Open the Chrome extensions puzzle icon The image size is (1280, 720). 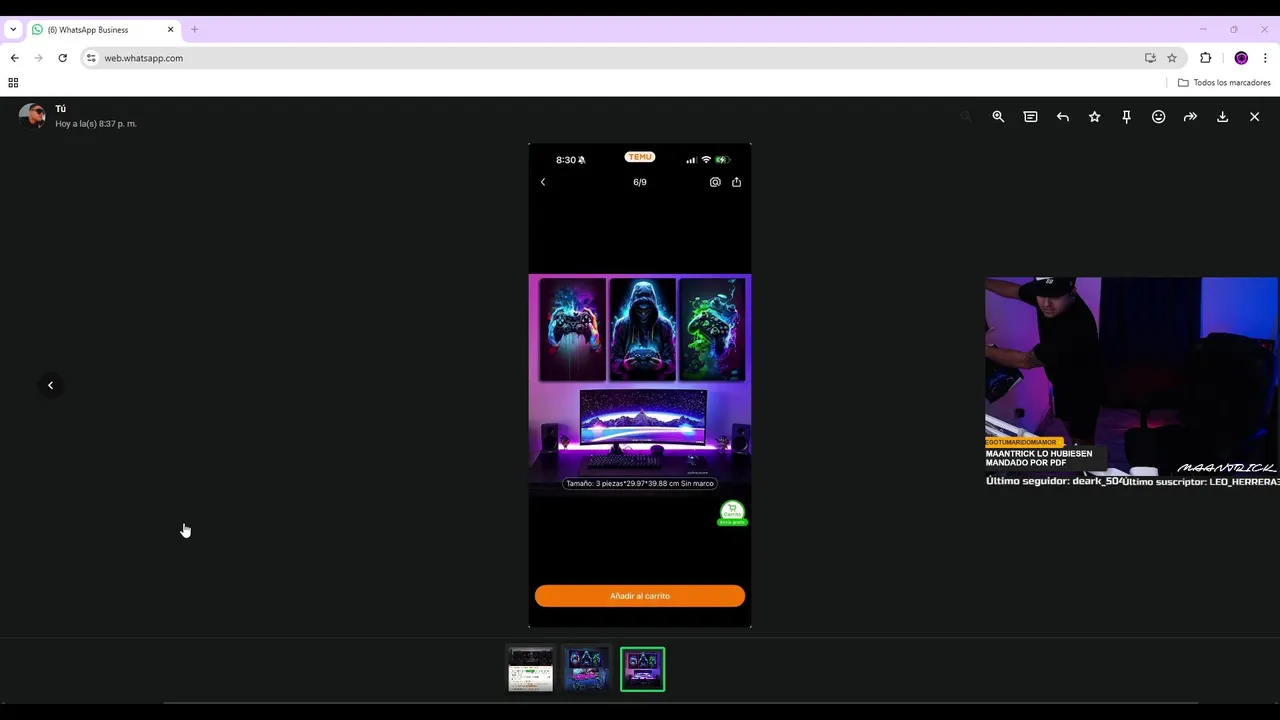click(x=1205, y=58)
